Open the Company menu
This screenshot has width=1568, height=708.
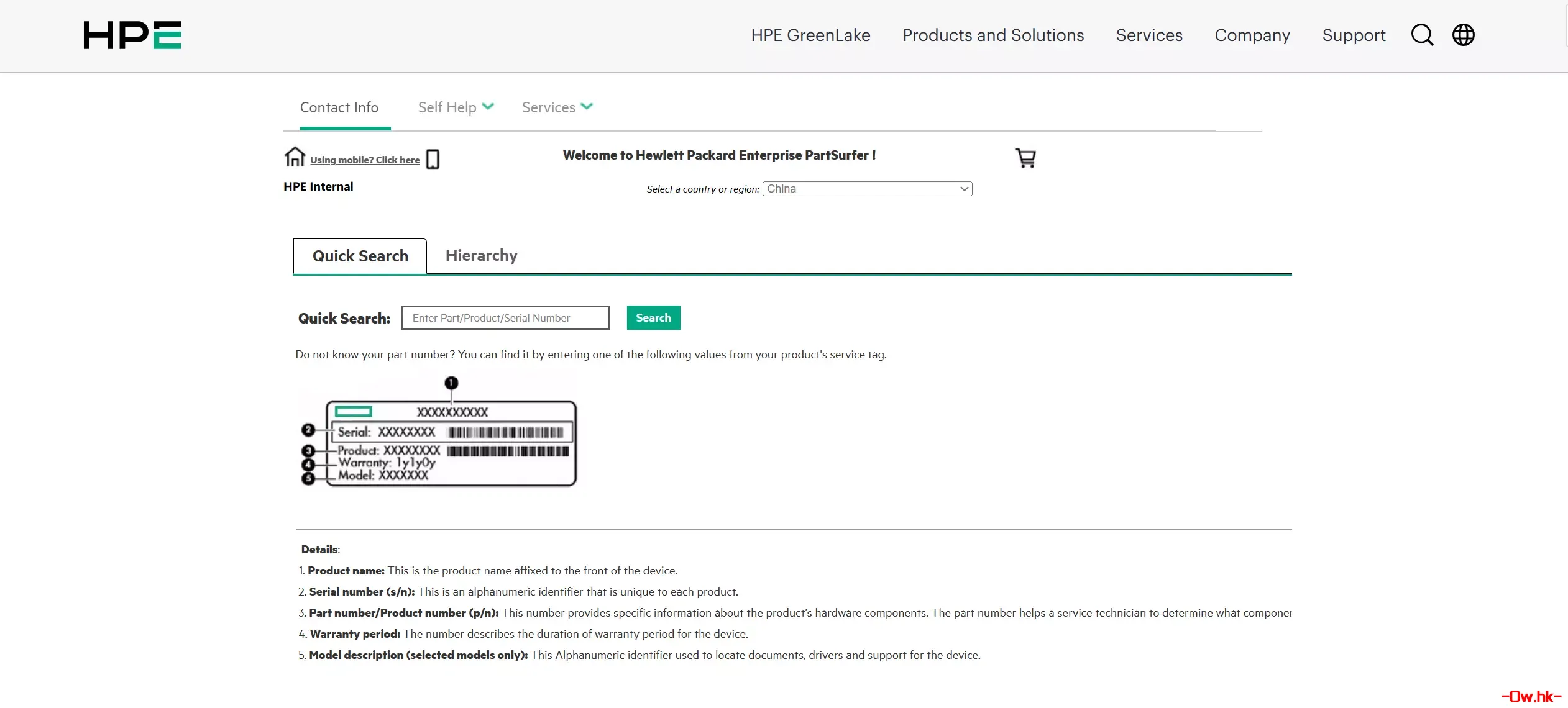[x=1252, y=35]
